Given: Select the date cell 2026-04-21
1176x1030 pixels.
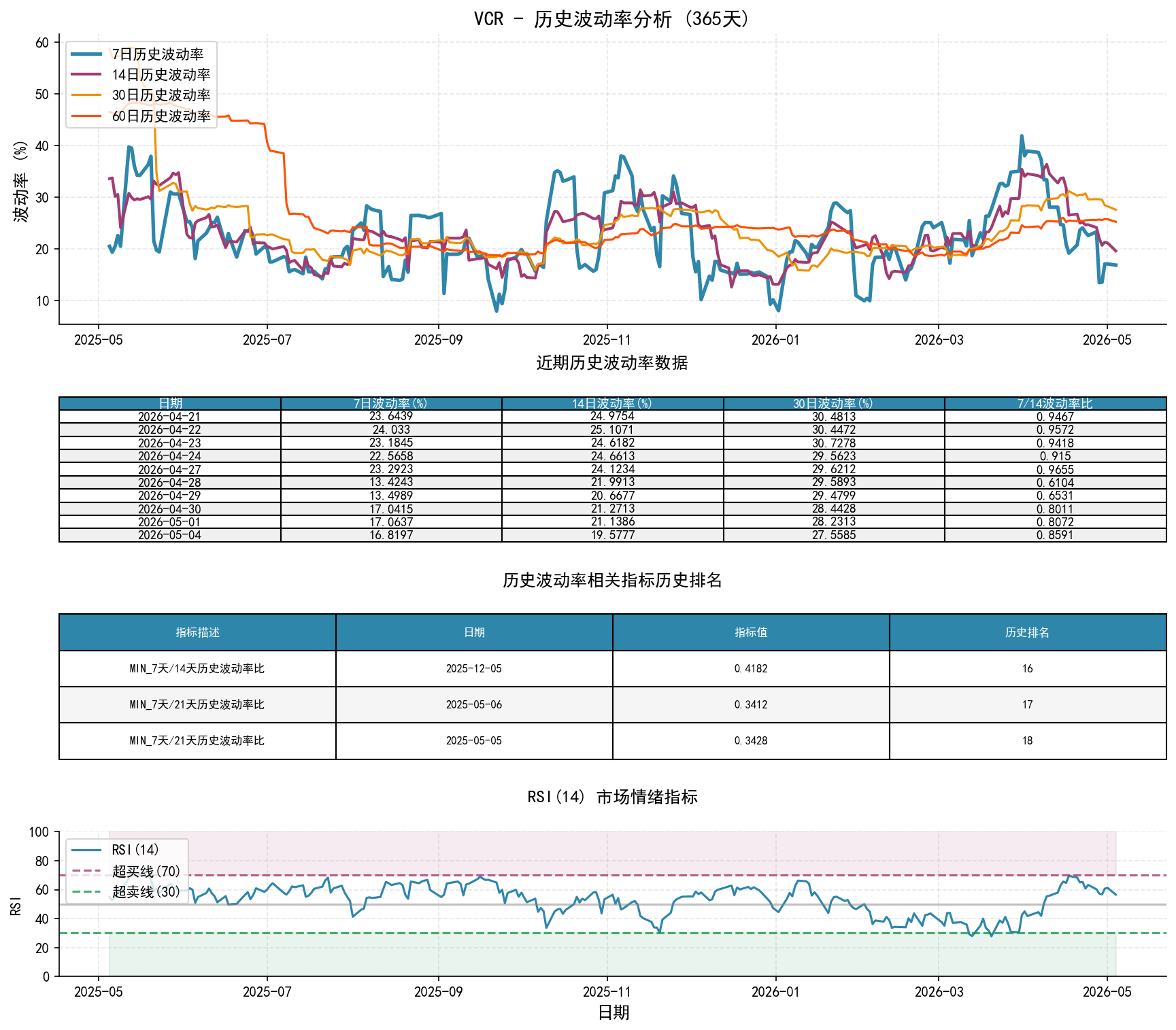Looking at the screenshot, I should click(x=169, y=416).
